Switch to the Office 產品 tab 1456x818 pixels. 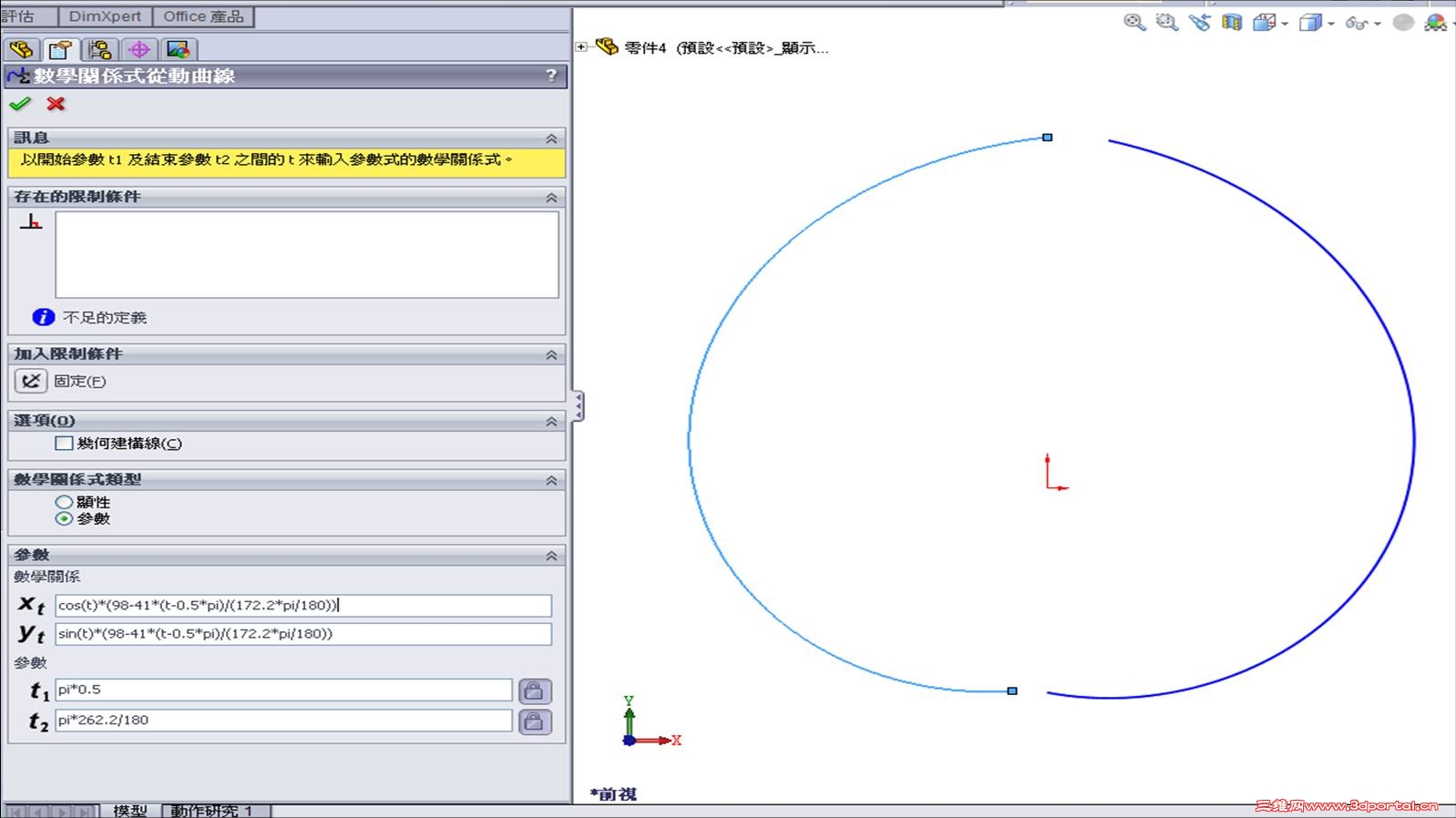[x=203, y=16]
